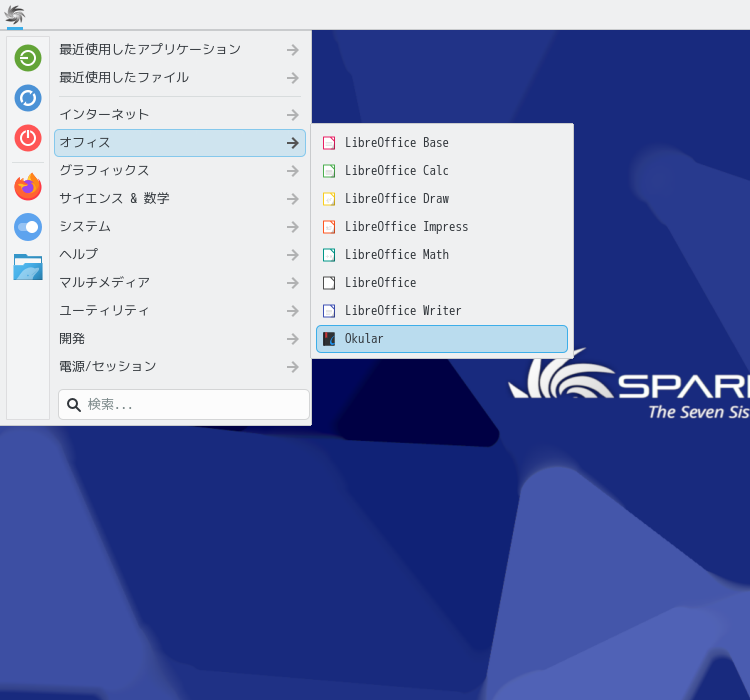Launch LibreOffice Math
750x700 pixels.
(x=442, y=255)
